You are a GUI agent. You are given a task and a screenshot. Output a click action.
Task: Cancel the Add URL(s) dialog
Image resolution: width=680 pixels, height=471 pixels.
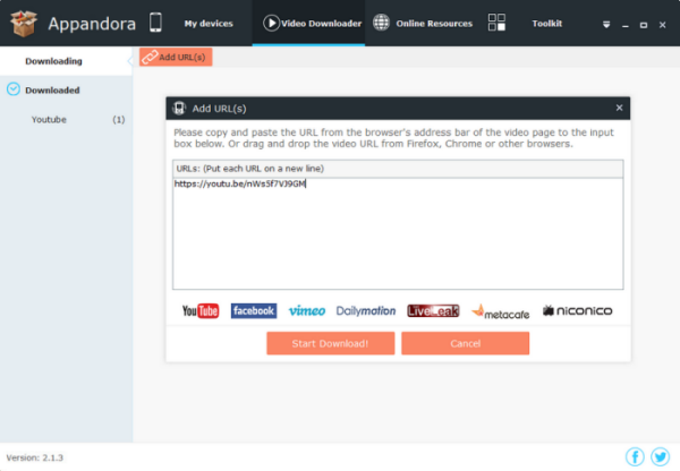(465, 343)
